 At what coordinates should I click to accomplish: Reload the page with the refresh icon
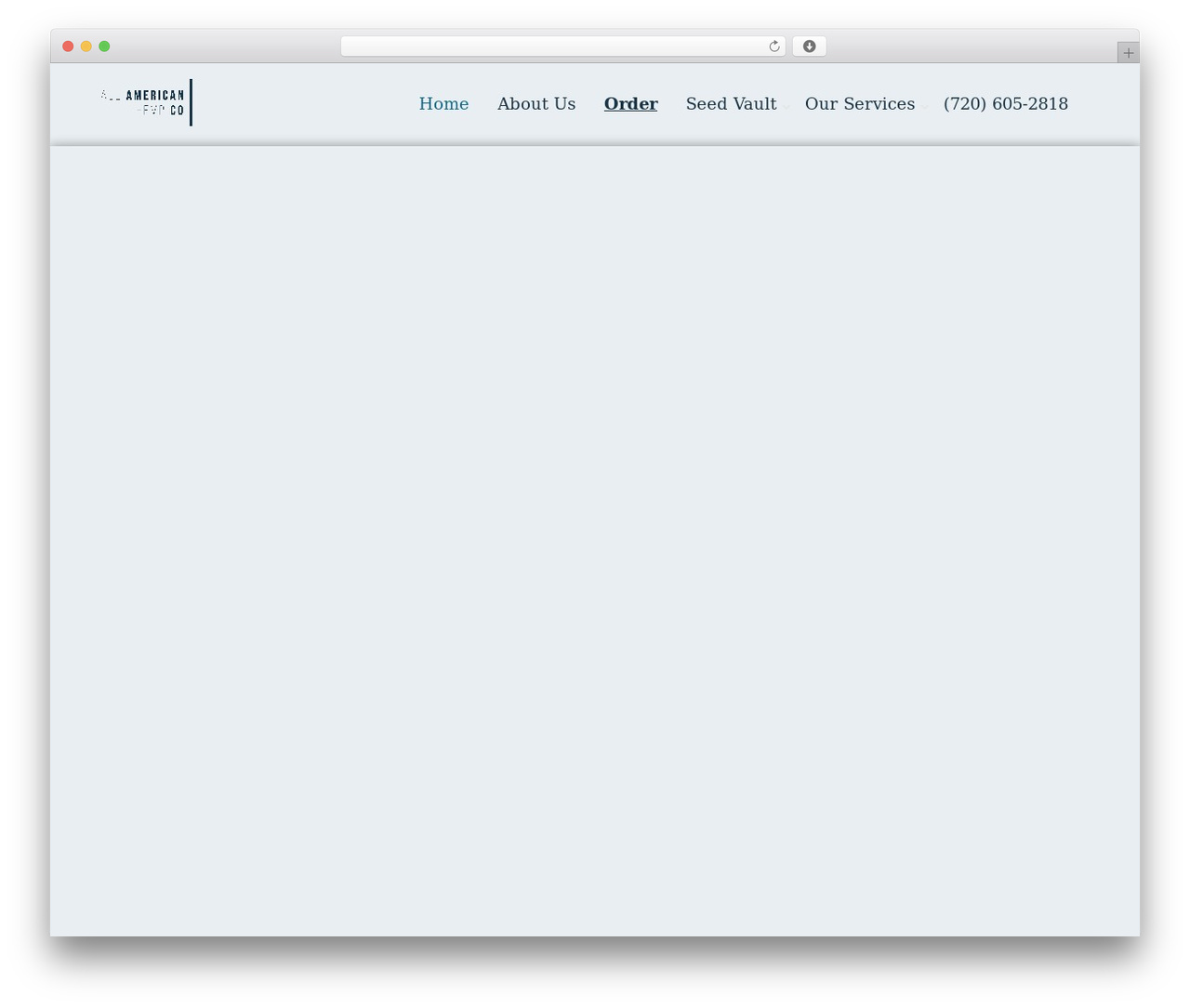773,46
